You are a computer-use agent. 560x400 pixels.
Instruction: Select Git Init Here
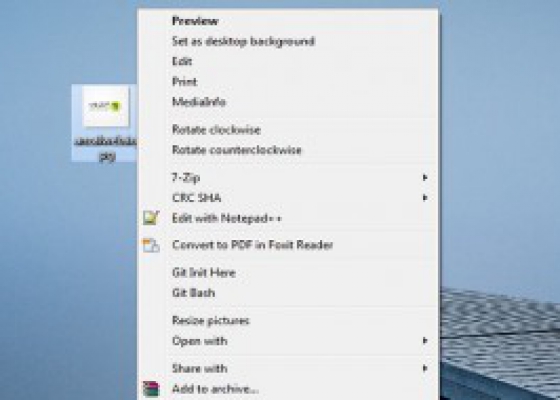click(204, 273)
